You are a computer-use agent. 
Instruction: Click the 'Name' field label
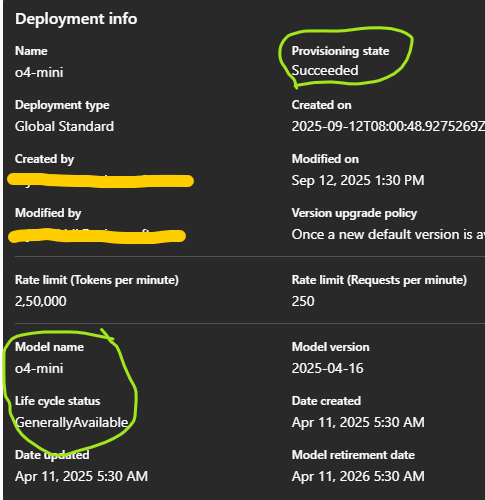click(31, 51)
